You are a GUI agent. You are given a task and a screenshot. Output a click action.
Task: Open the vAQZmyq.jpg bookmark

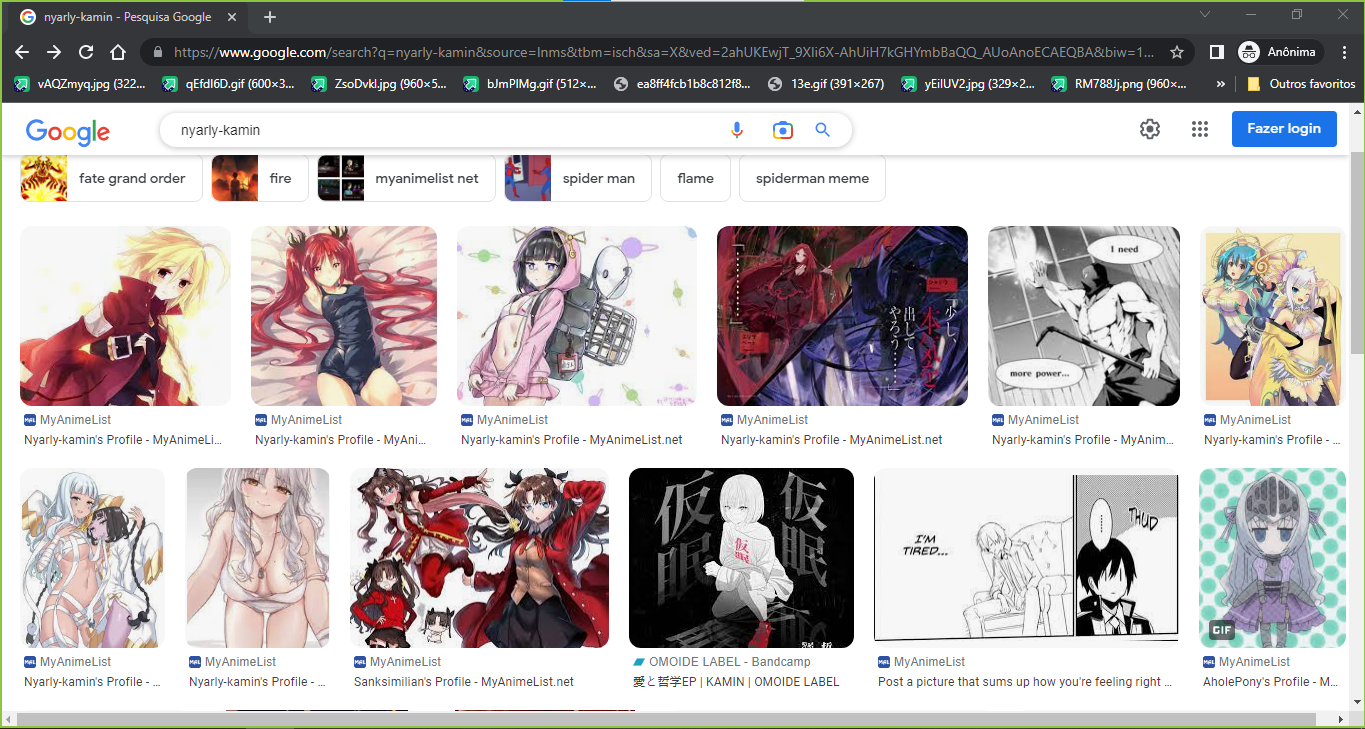click(81, 84)
